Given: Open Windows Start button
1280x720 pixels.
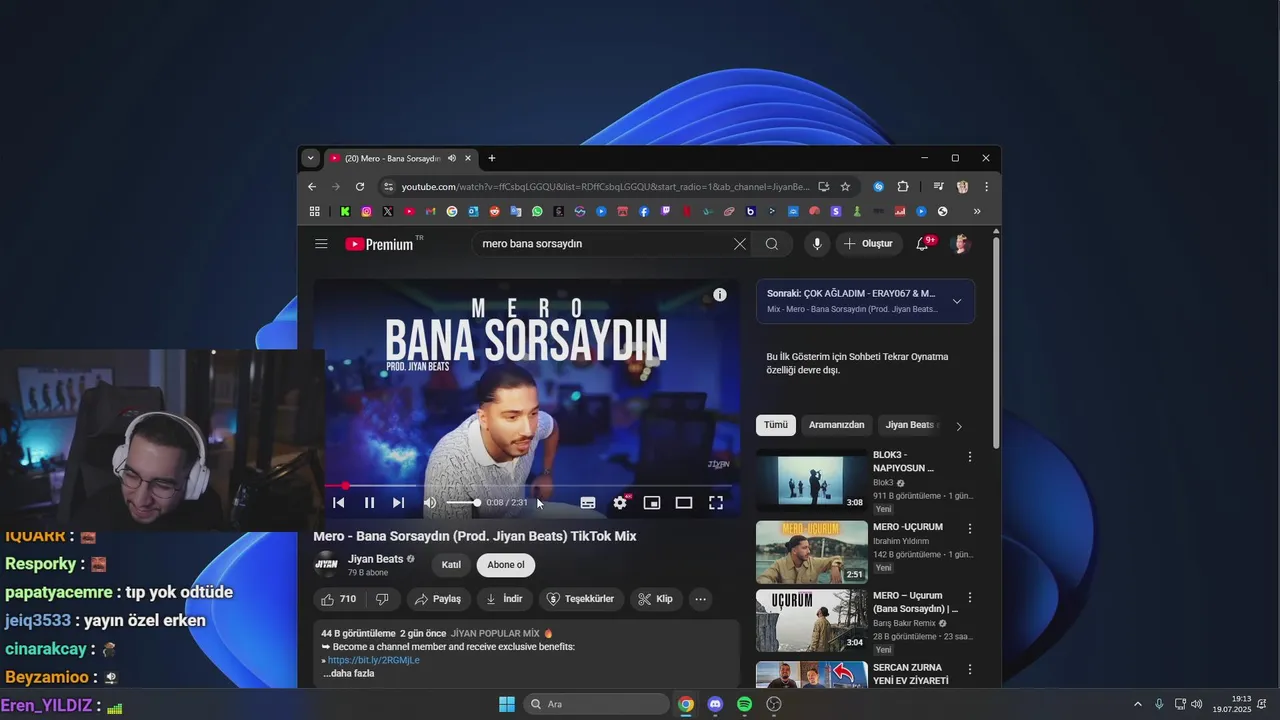Looking at the screenshot, I should coord(507,704).
